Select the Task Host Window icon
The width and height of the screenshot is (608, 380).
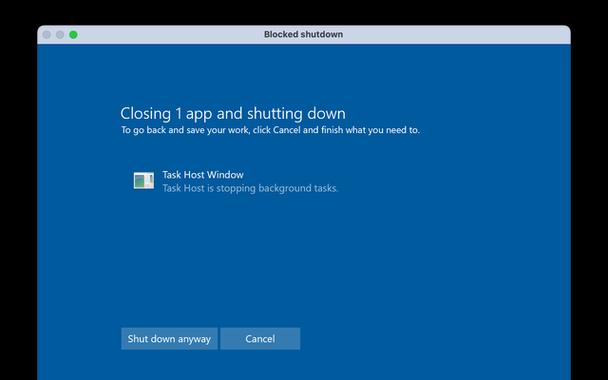click(144, 181)
